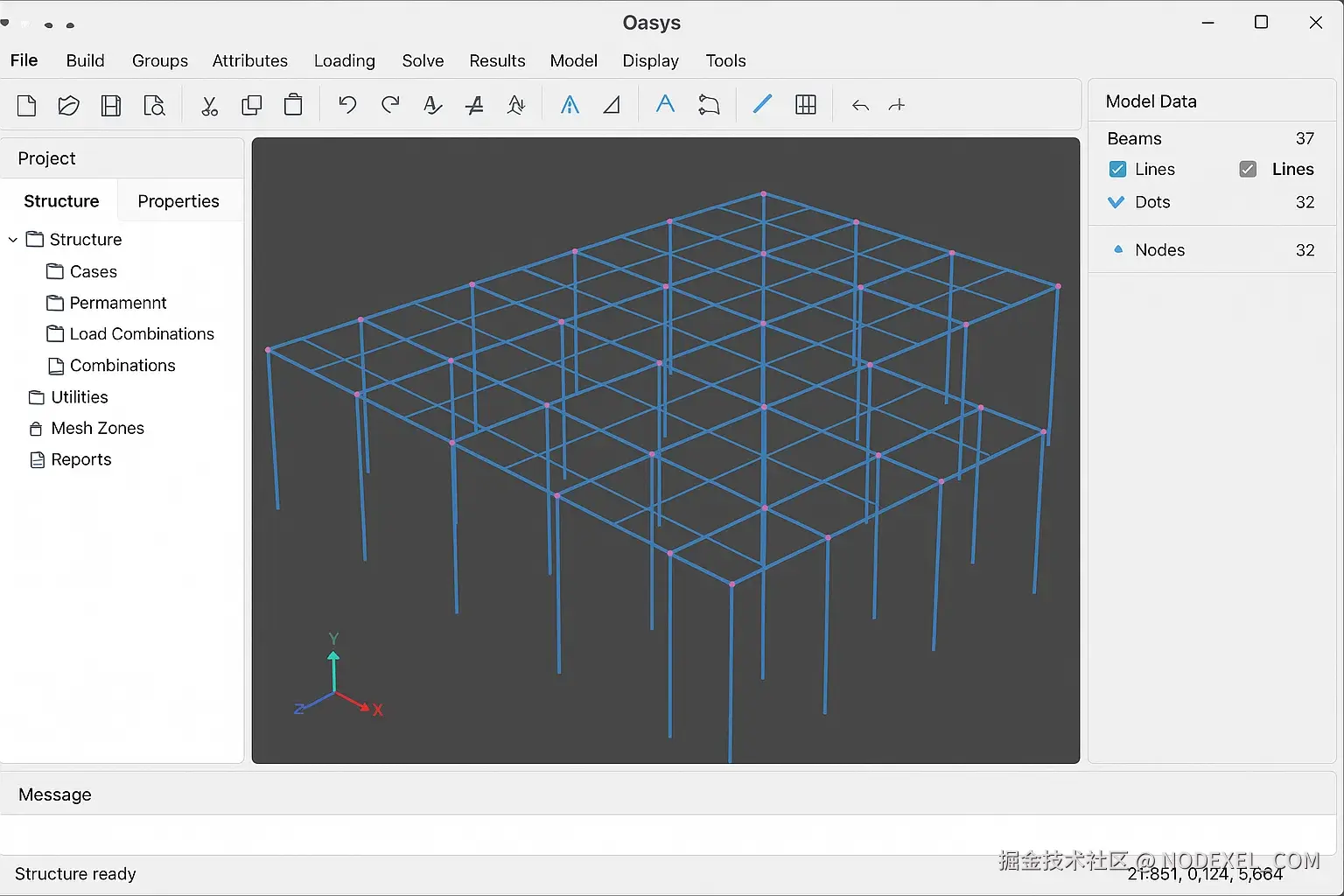Open the Groups menu
1344x896 pixels.
coord(160,60)
